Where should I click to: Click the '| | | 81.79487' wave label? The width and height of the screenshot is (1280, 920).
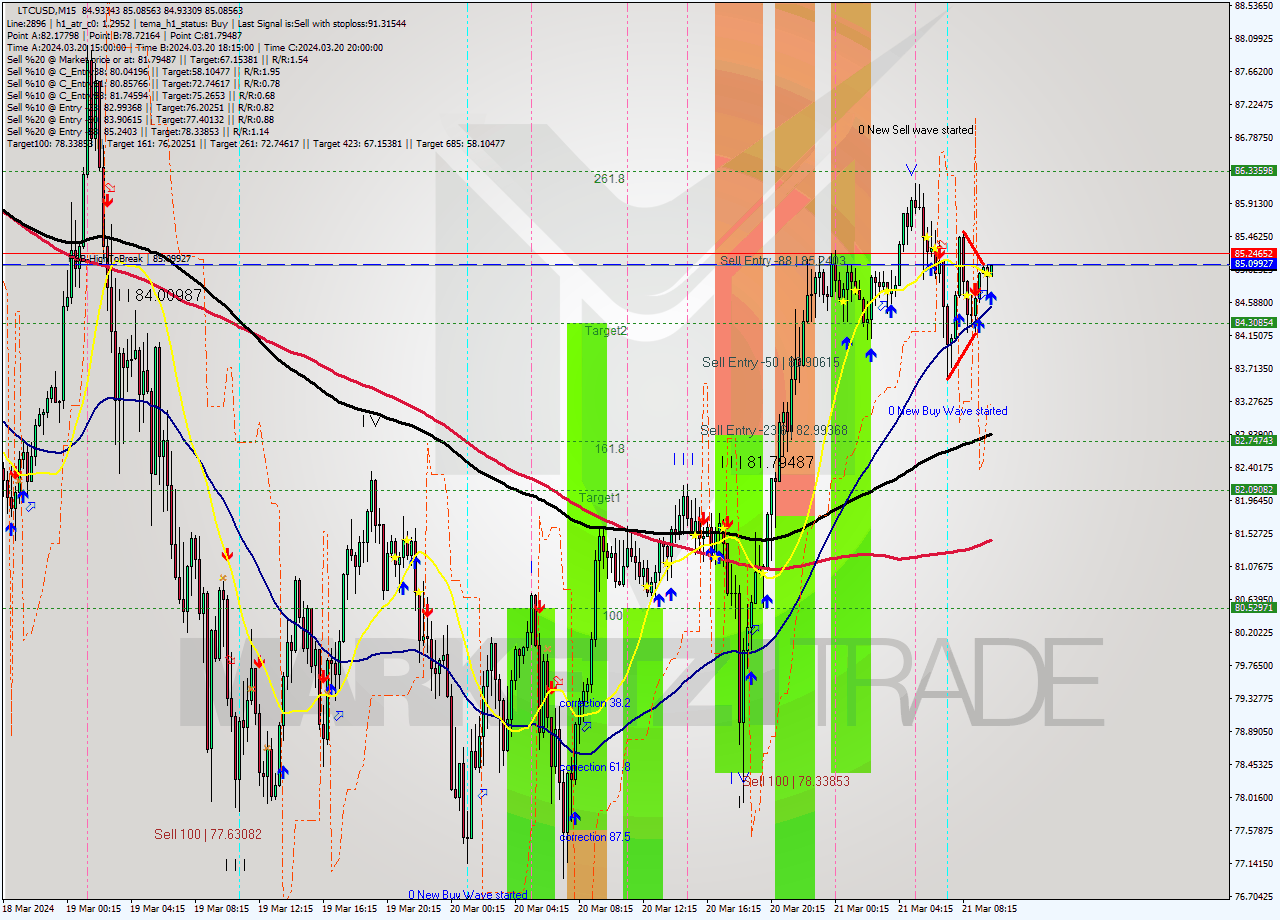click(x=767, y=462)
